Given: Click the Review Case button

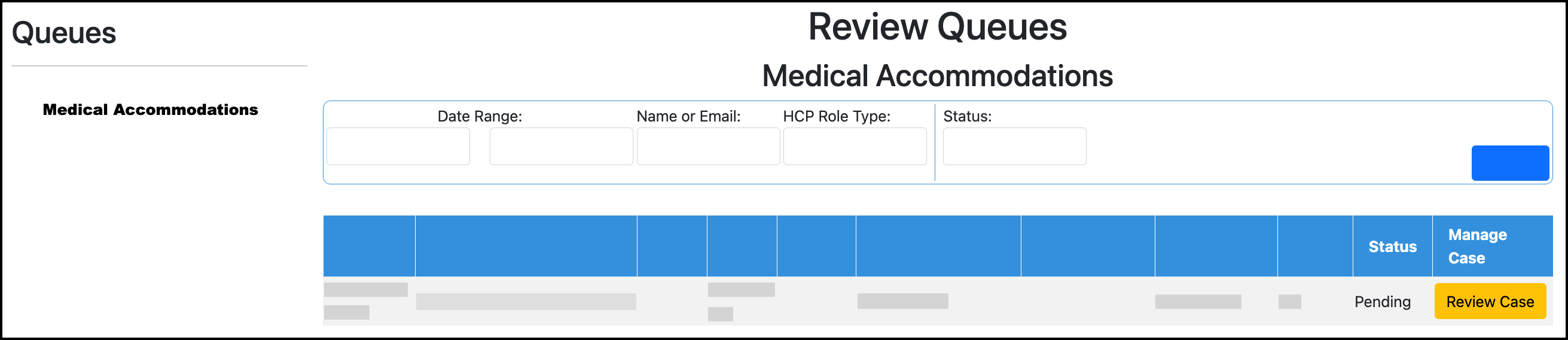Looking at the screenshot, I should tap(1490, 302).
